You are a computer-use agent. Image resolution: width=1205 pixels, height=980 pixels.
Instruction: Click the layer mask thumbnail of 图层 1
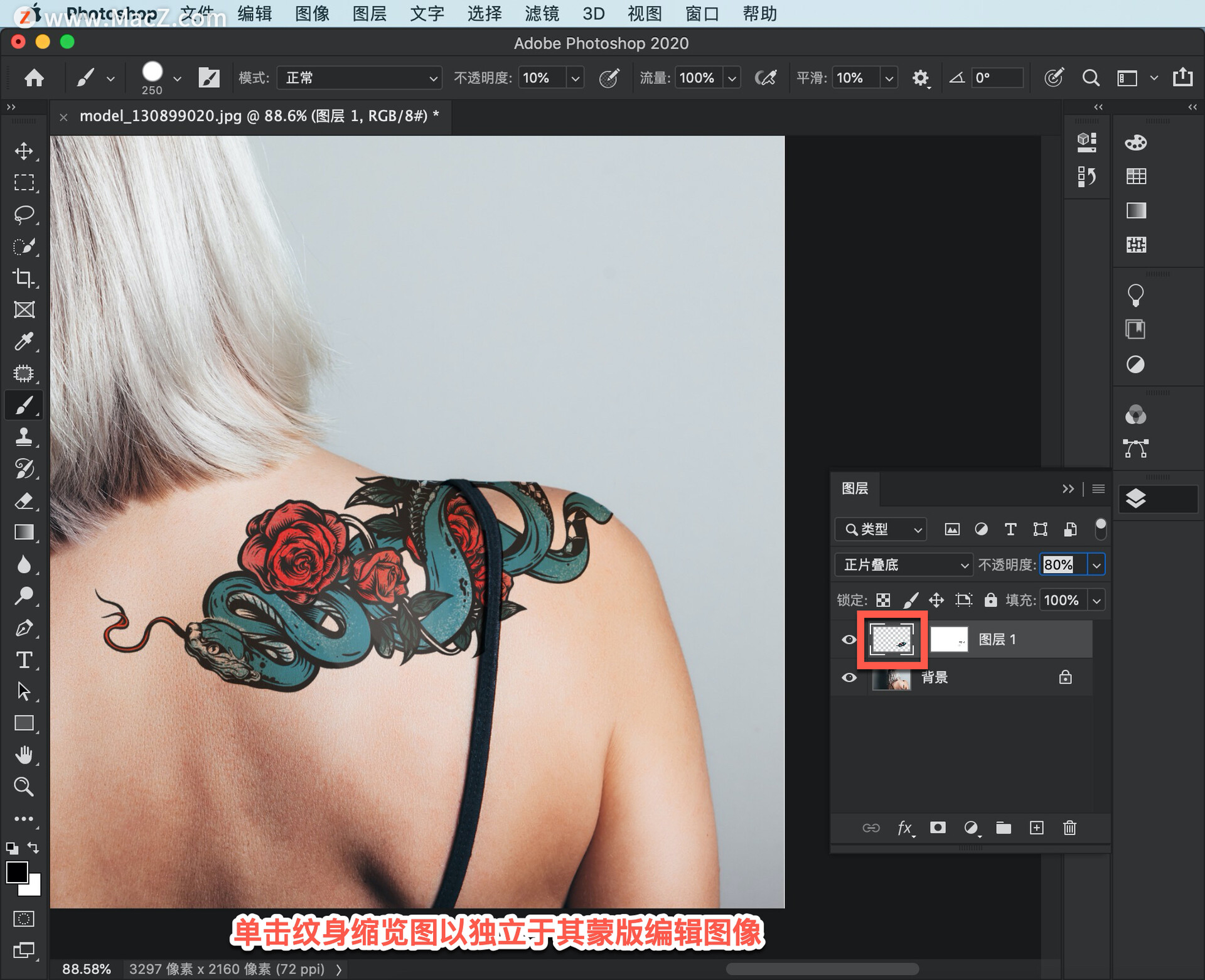[x=948, y=640]
